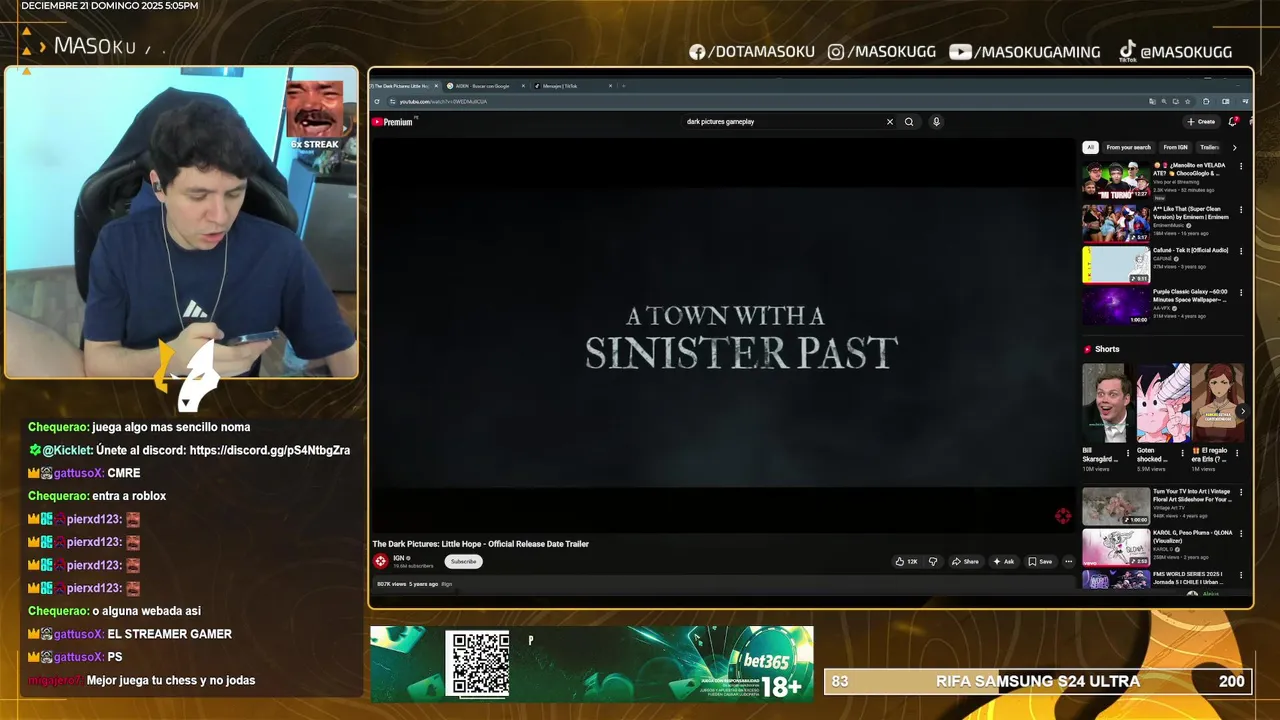Click the Create button on YouTube
Screen dimensions: 1280x720
coord(1201,122)
